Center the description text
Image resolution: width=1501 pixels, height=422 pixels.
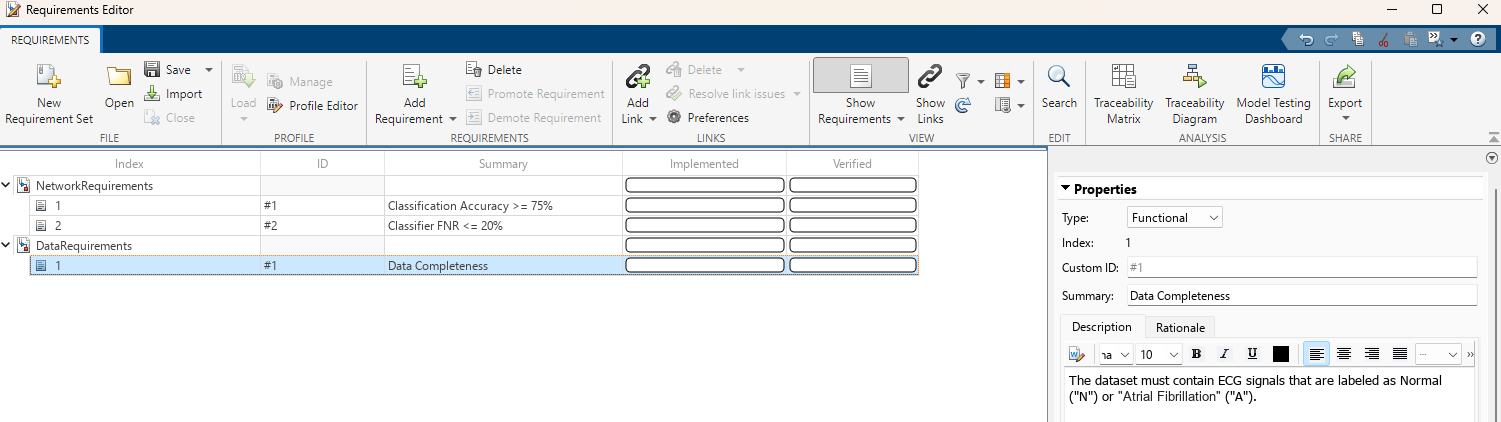tap(1345, 354)
